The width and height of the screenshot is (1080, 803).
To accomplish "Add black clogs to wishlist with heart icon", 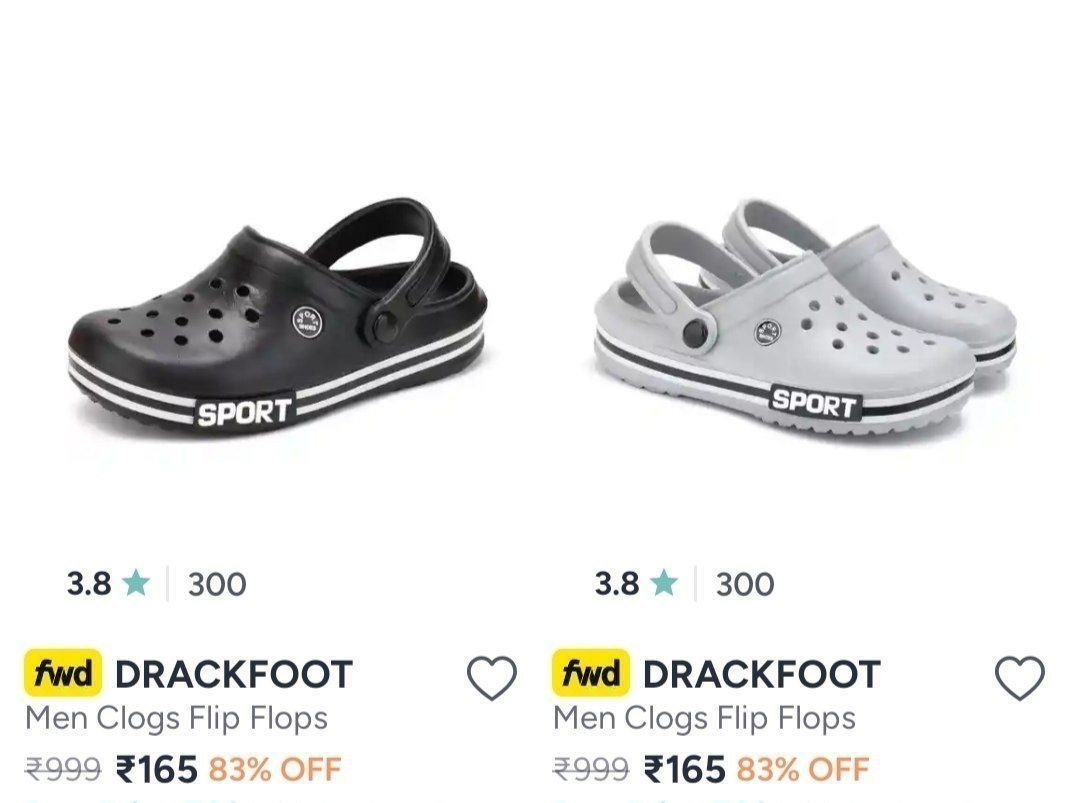I will click(492, 678).
